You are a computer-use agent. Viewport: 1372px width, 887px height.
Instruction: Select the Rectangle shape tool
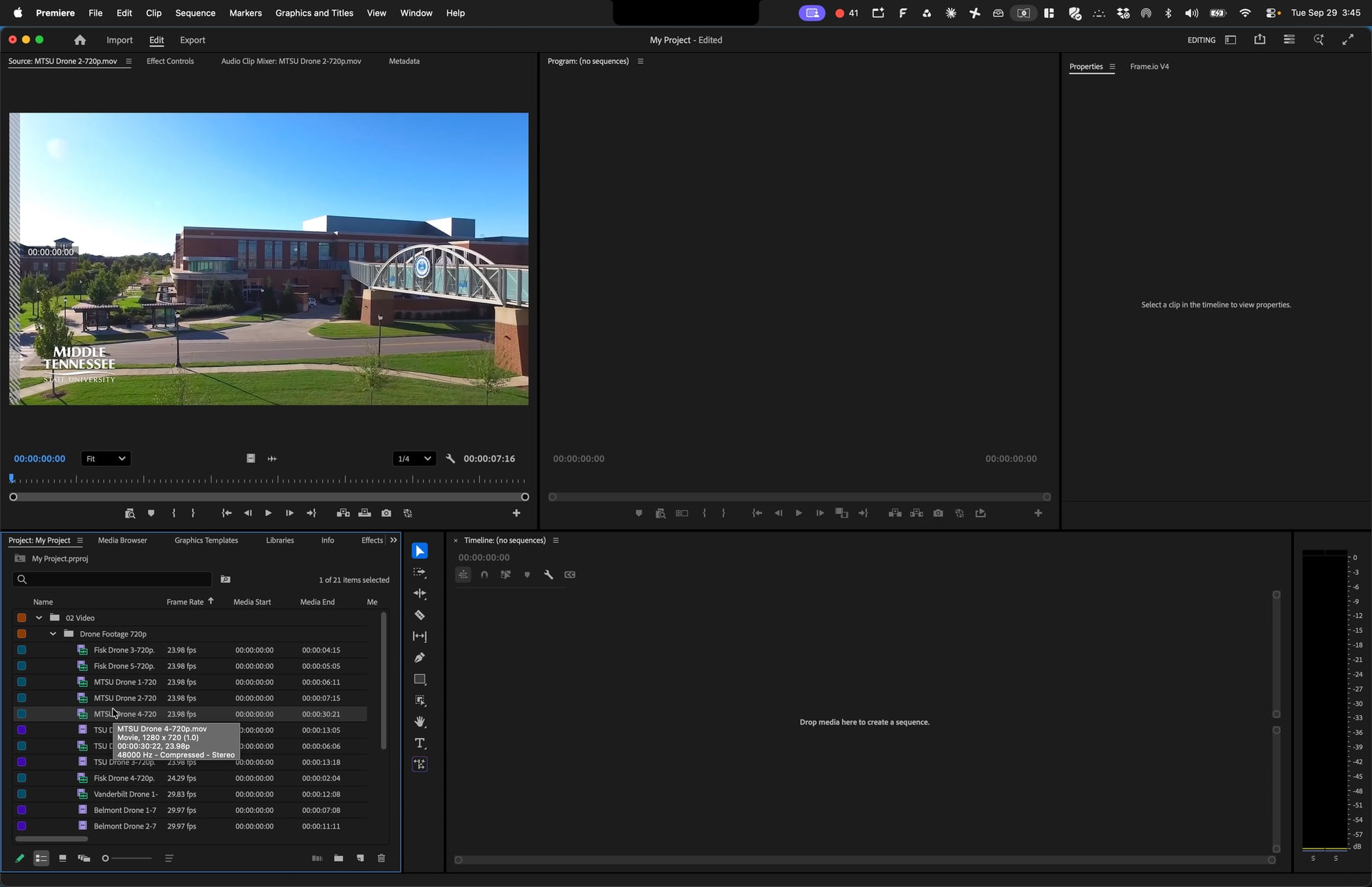[x=420, y=679]
